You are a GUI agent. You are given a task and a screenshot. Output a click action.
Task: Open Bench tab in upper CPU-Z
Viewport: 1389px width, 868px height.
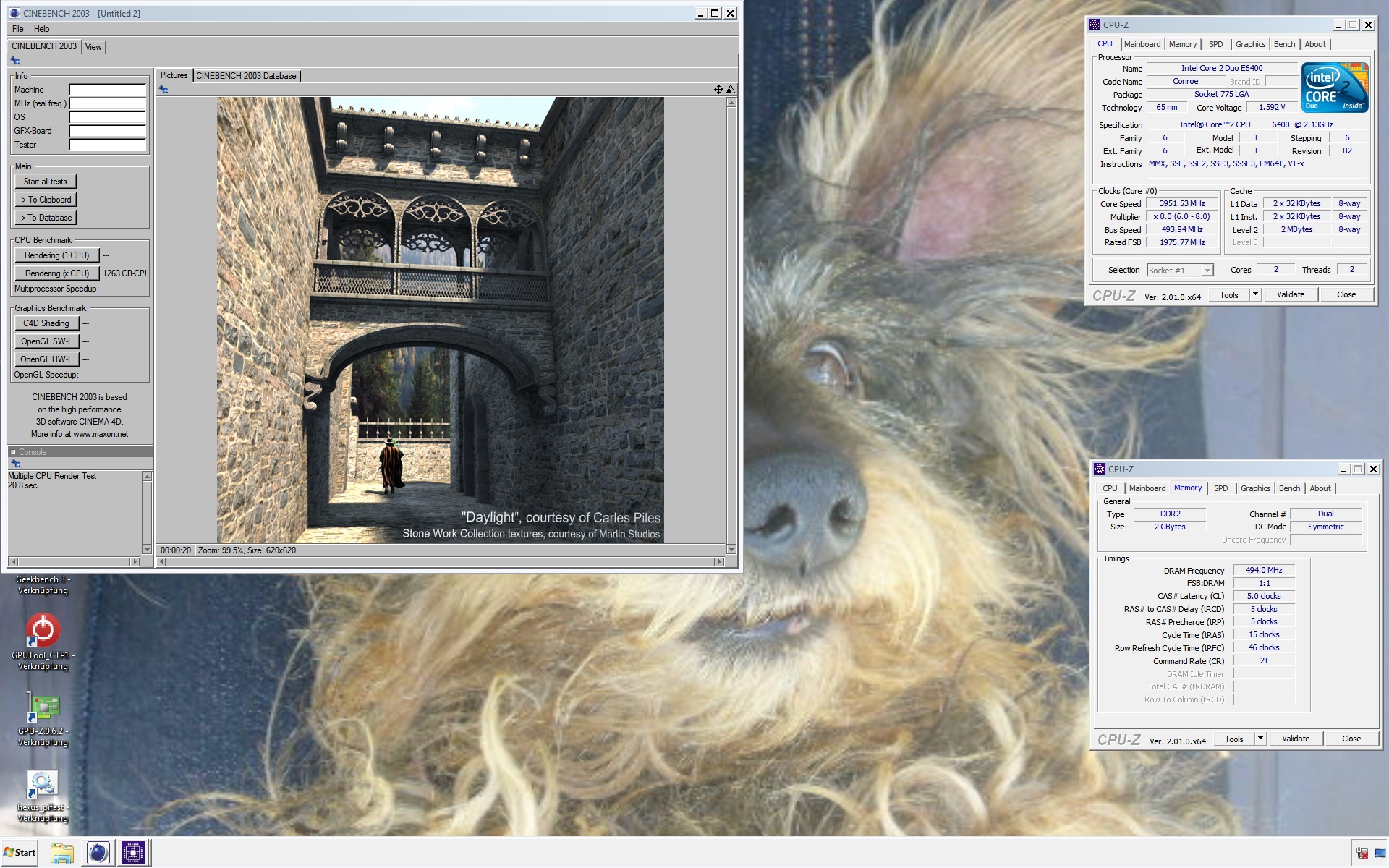click(x=1285, y=44)
